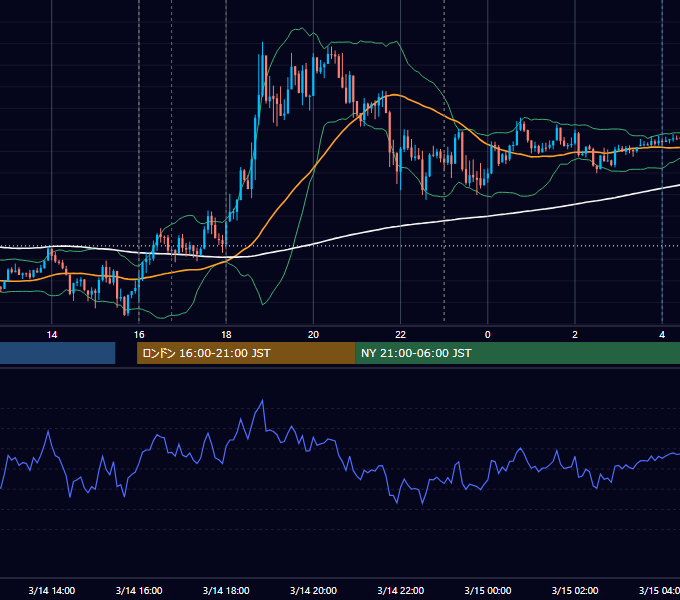Image resolution: width=680 pixels, height=600 pixels.
Task: Click the 3/14 18:00 time label
Action: point(226,590)
